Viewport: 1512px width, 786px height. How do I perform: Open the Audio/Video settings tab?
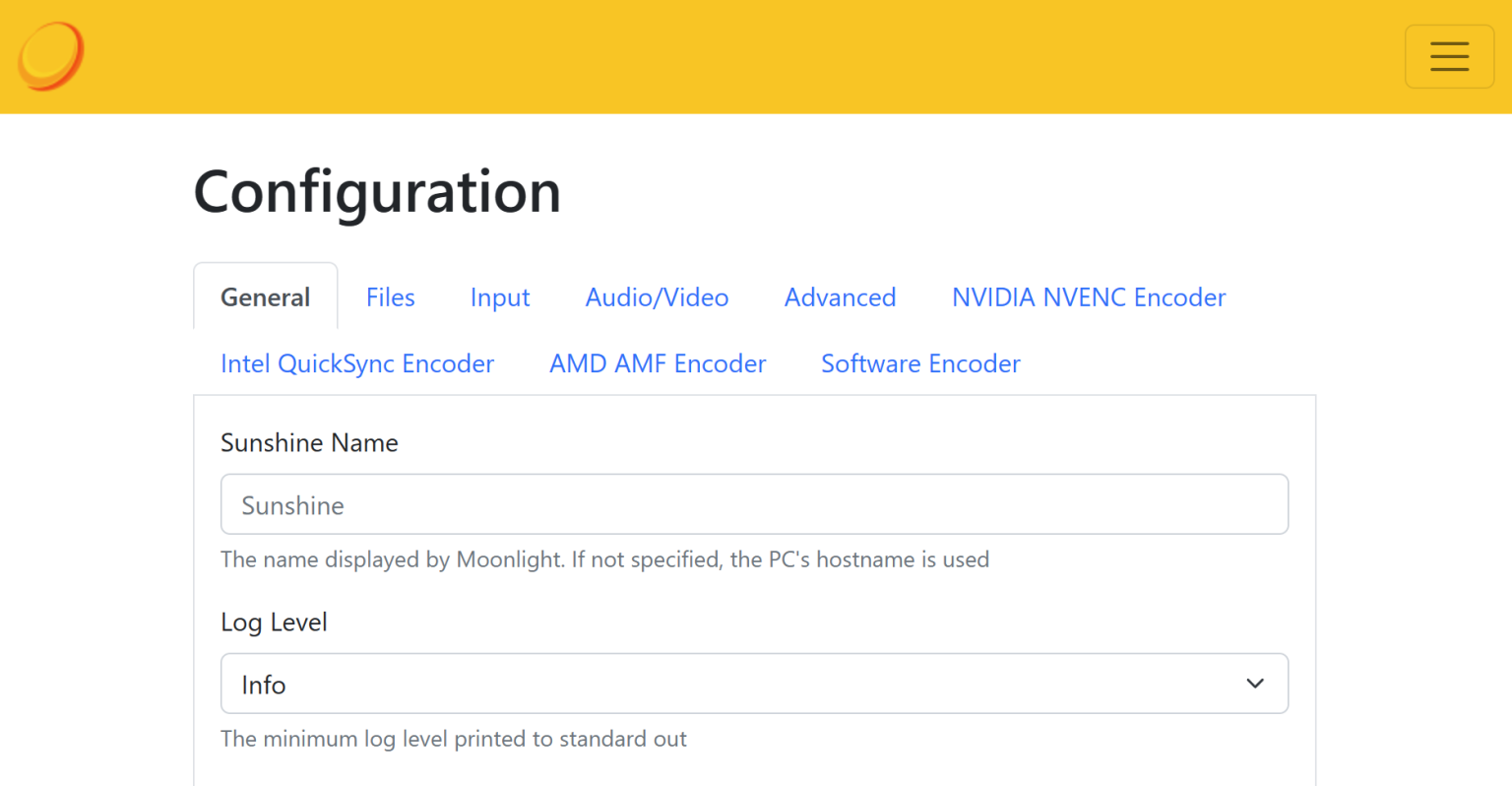(x=657, y=296)
